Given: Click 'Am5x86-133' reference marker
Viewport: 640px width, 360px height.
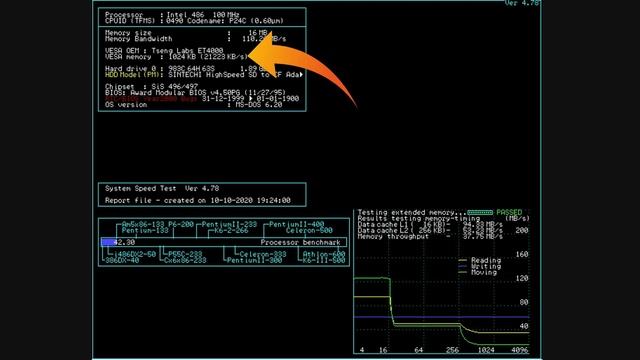Looking at the screenshot, I should [x=143, y=224].
